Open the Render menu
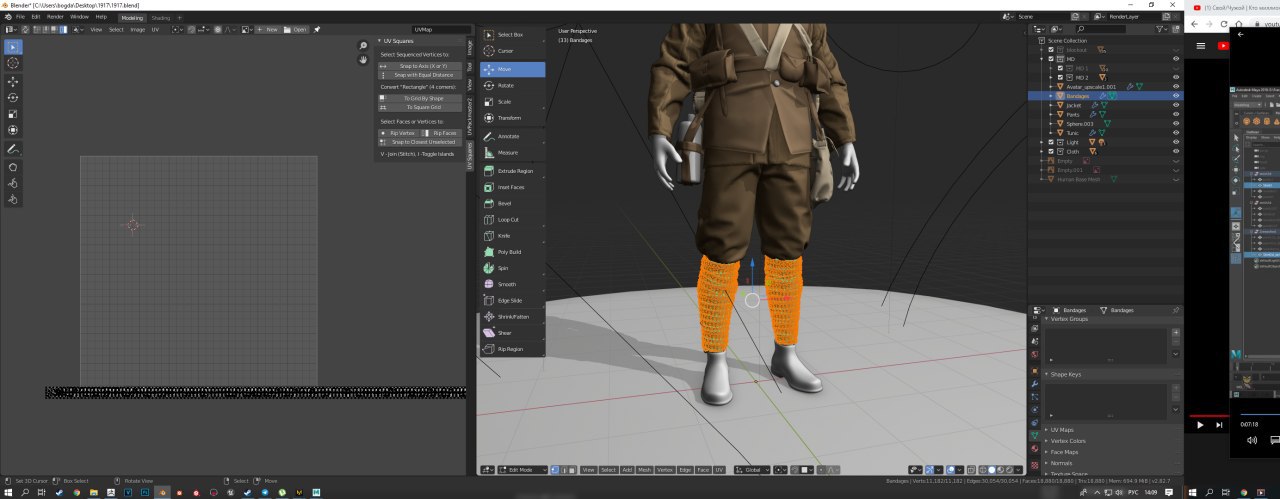This screenshot has width=1280, height=499. tap(55, 17)
